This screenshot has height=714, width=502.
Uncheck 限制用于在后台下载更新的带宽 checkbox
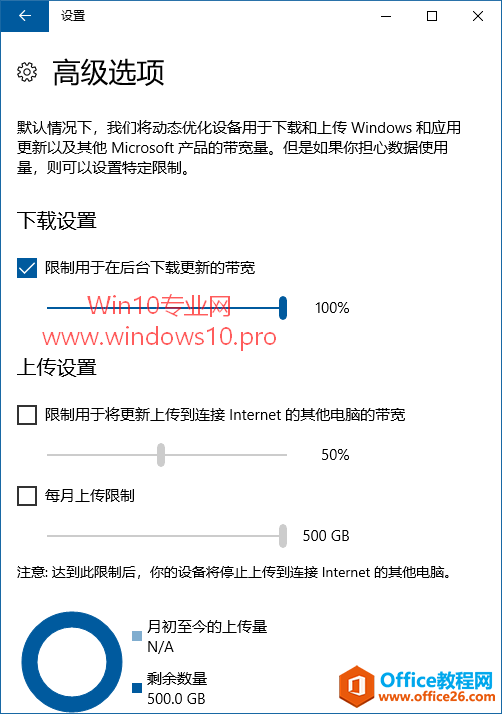(27, 268)
